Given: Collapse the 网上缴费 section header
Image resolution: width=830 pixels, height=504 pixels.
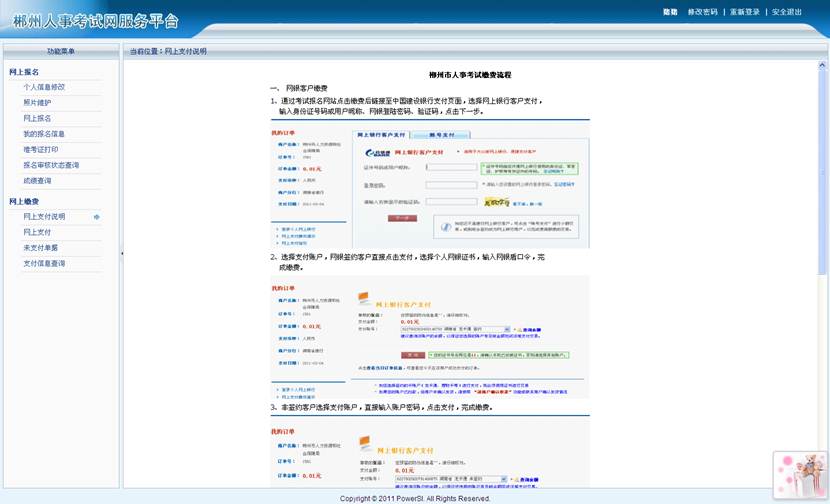Looking at the screenshot, I should pyautogui.click(x=24, y=201).
